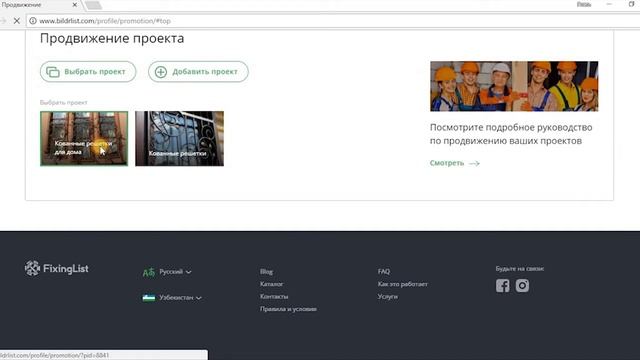Open the workers team guide banner image
The width and height of the screenshot is (640, 360).
coord(514,86)
